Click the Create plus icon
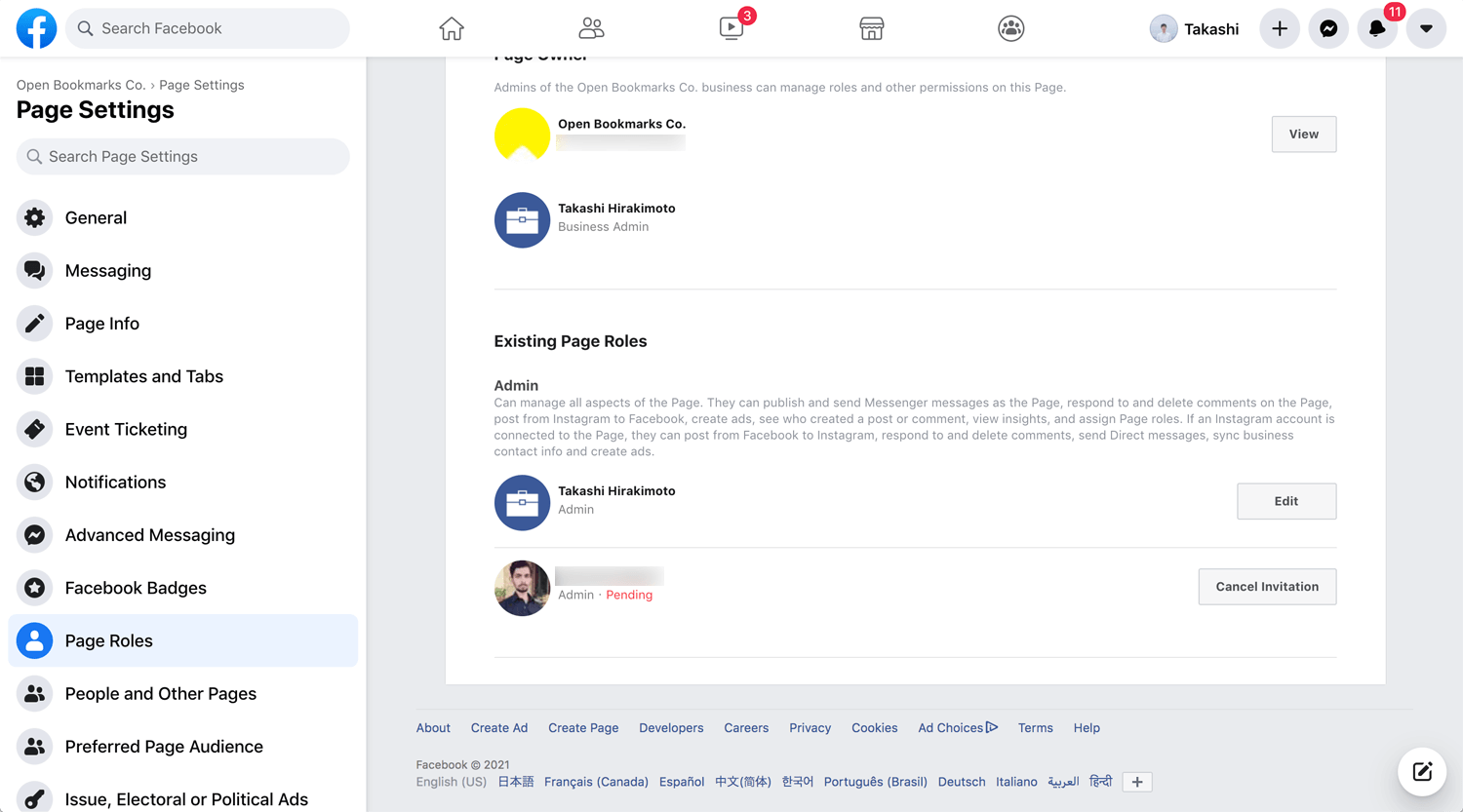This screenshot has height=812, width=1463. [x=1280, y=29]
